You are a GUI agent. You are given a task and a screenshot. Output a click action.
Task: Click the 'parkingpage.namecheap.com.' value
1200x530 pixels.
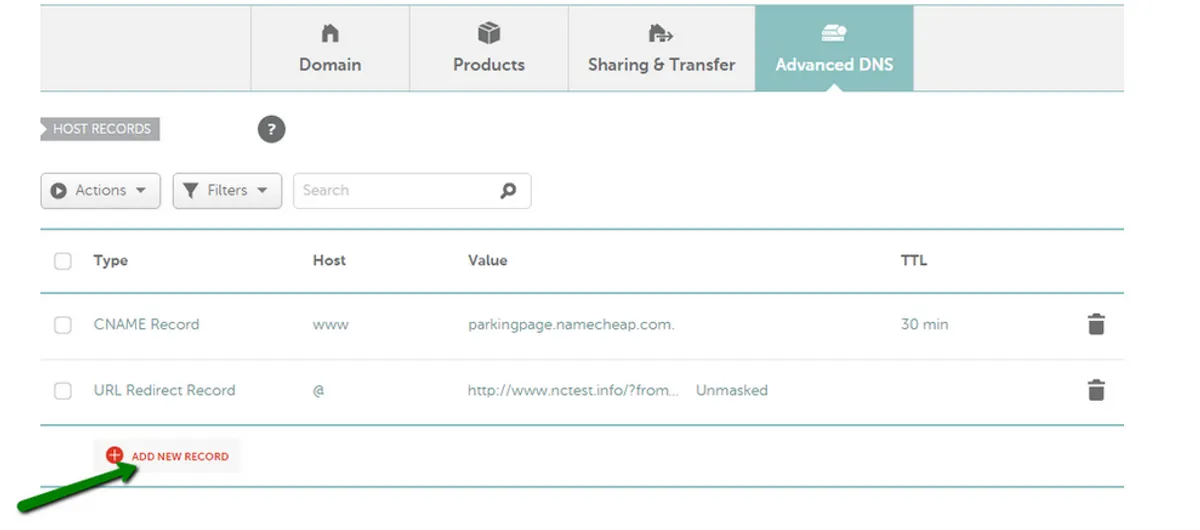(x=571, y=325)
